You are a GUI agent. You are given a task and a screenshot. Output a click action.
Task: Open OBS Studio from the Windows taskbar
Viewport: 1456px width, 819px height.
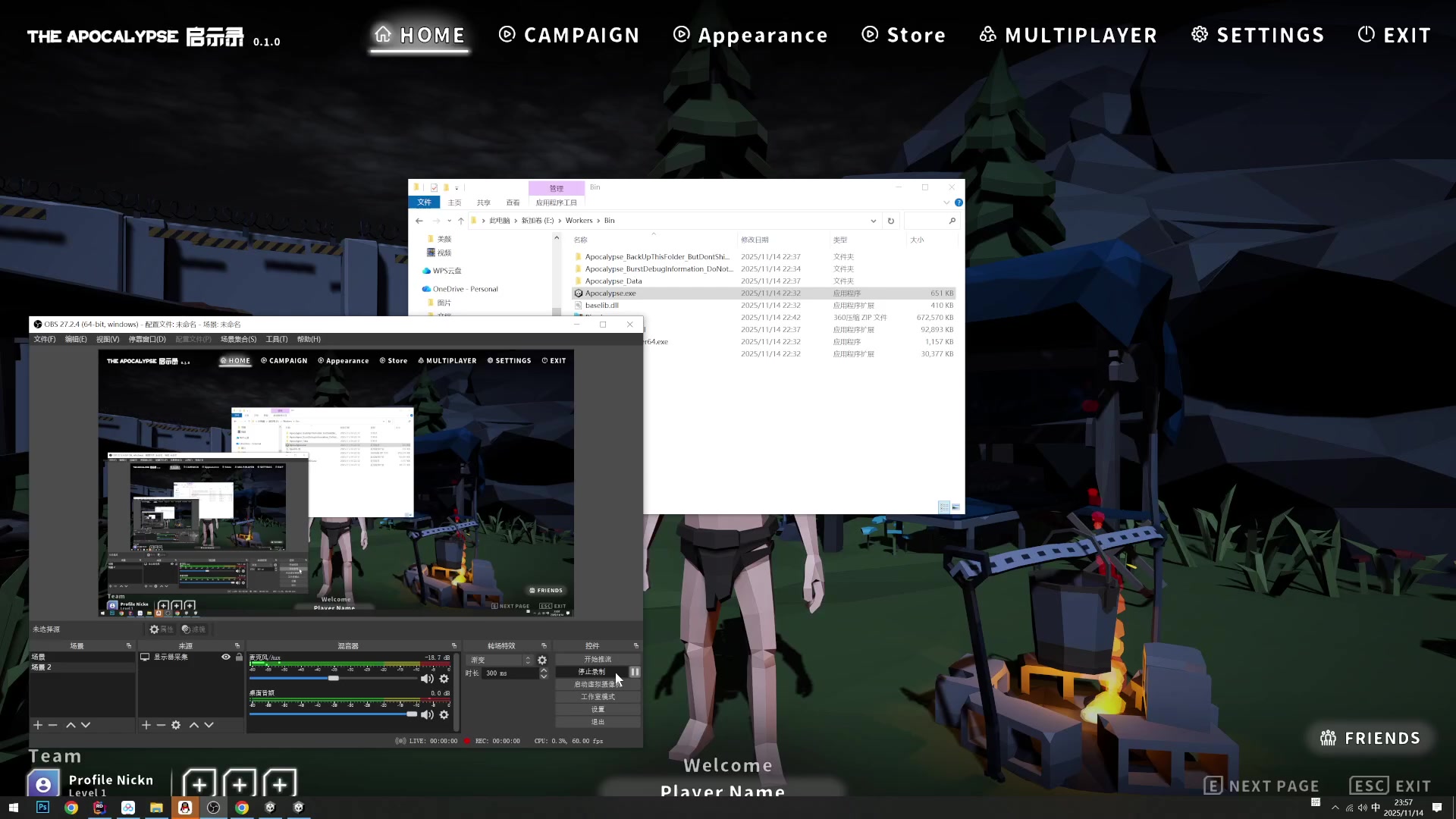coord(213,808)
